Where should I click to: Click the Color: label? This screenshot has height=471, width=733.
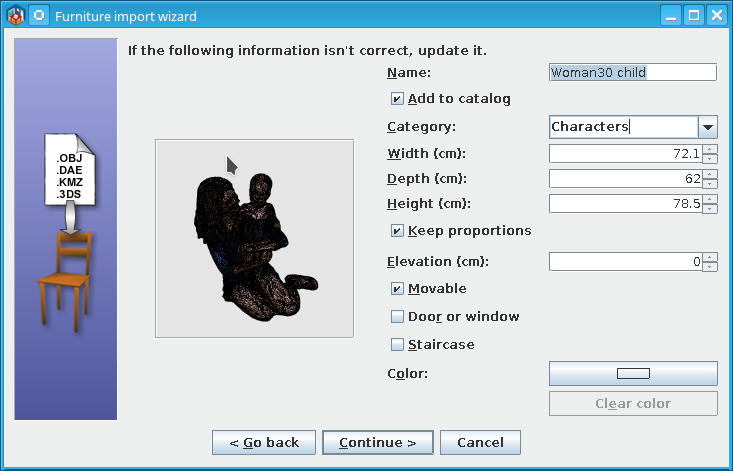tap(407, 374)
